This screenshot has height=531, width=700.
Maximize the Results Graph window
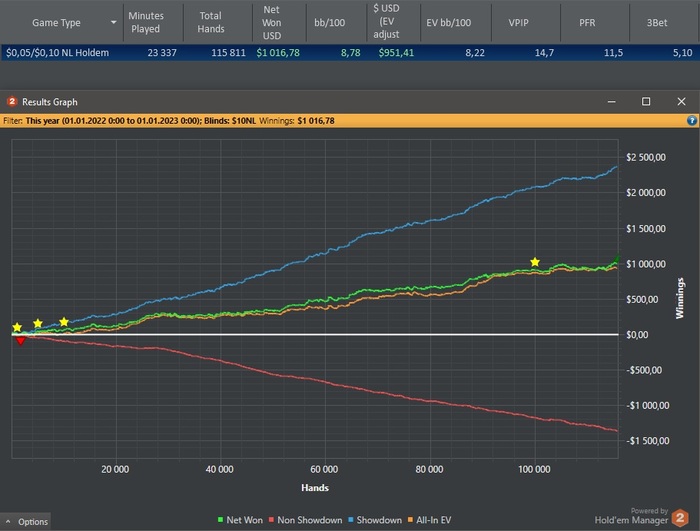coord(646,102)
